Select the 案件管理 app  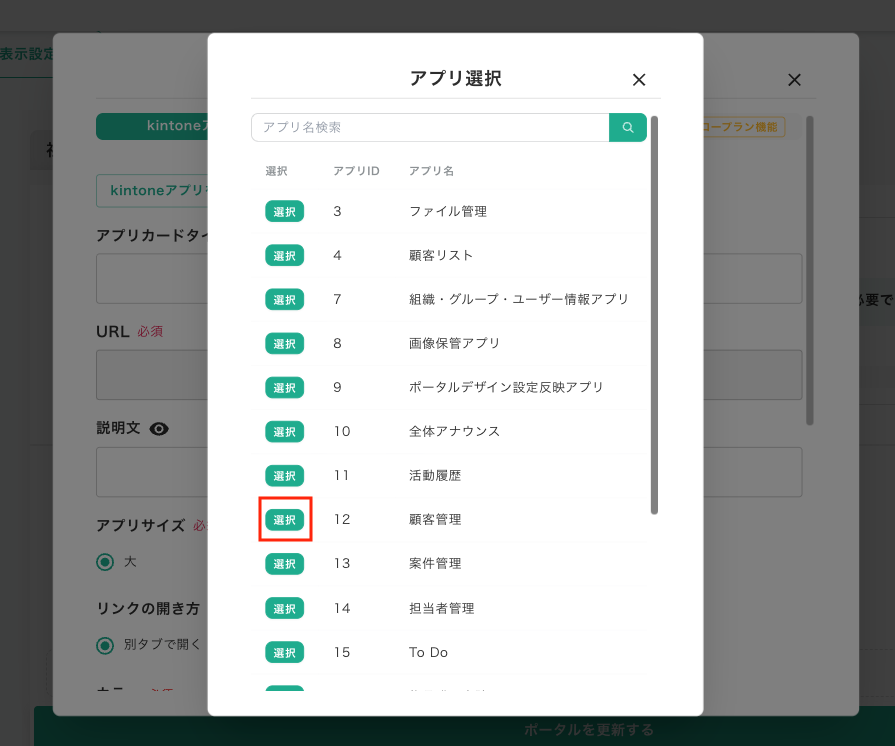(284, 563)
